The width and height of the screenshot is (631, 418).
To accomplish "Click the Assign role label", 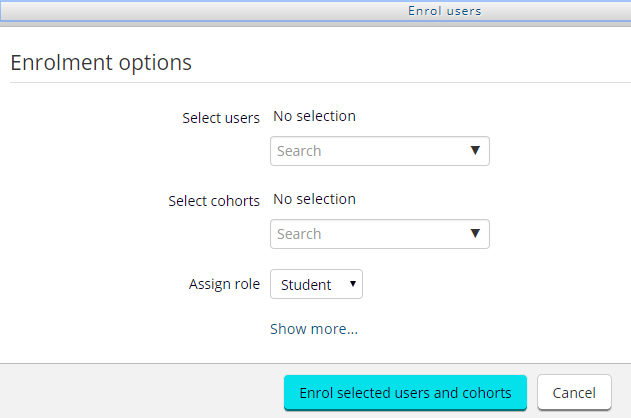I will click(224, 285).
